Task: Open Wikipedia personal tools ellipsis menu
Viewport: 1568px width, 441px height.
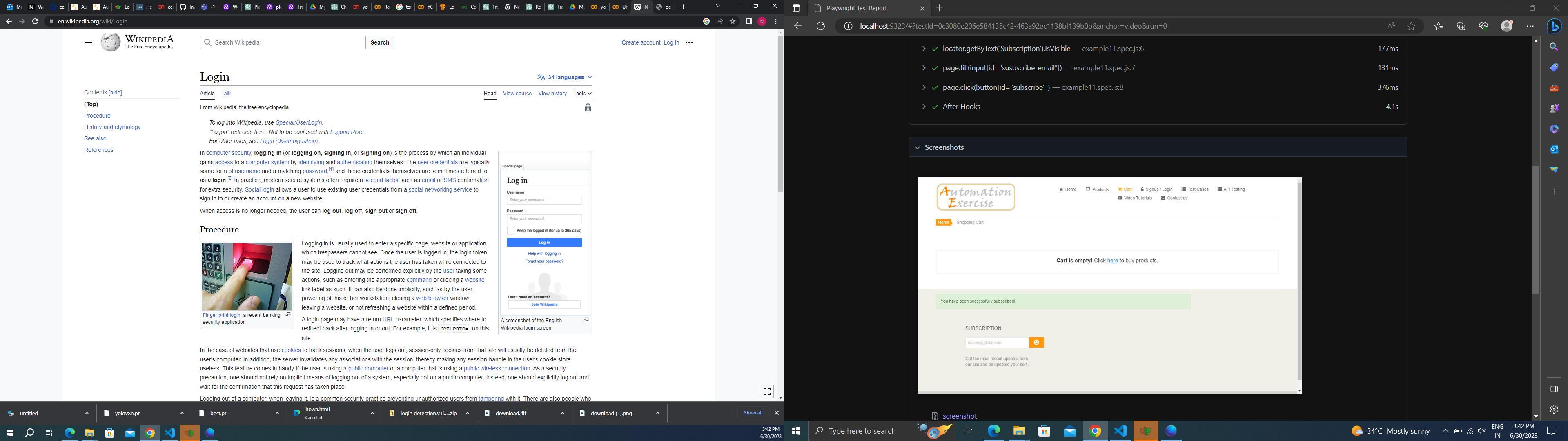Action: tap(689, 42)
